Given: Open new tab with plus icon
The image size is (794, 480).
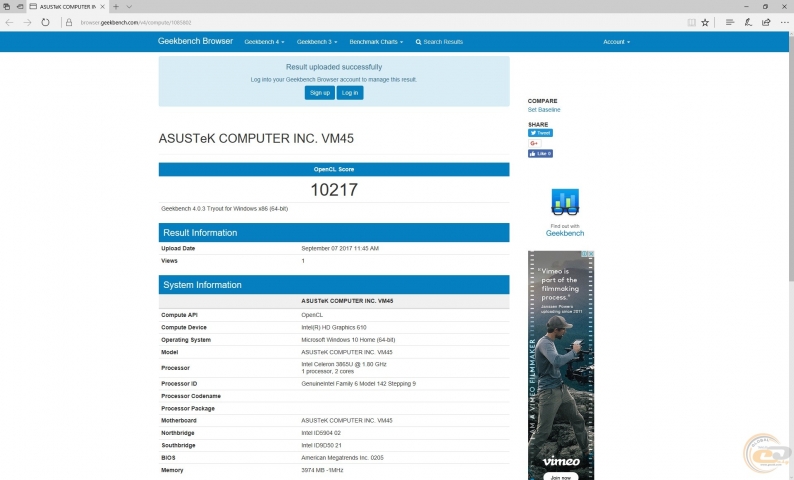Looking at the screenshot, I should [116, 7].
